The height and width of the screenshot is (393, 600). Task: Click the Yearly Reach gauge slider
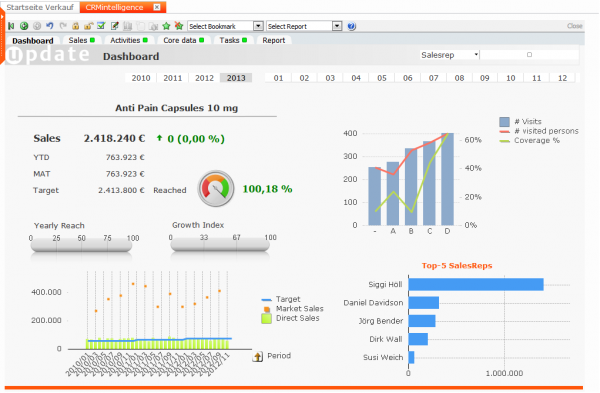point(82,245)
